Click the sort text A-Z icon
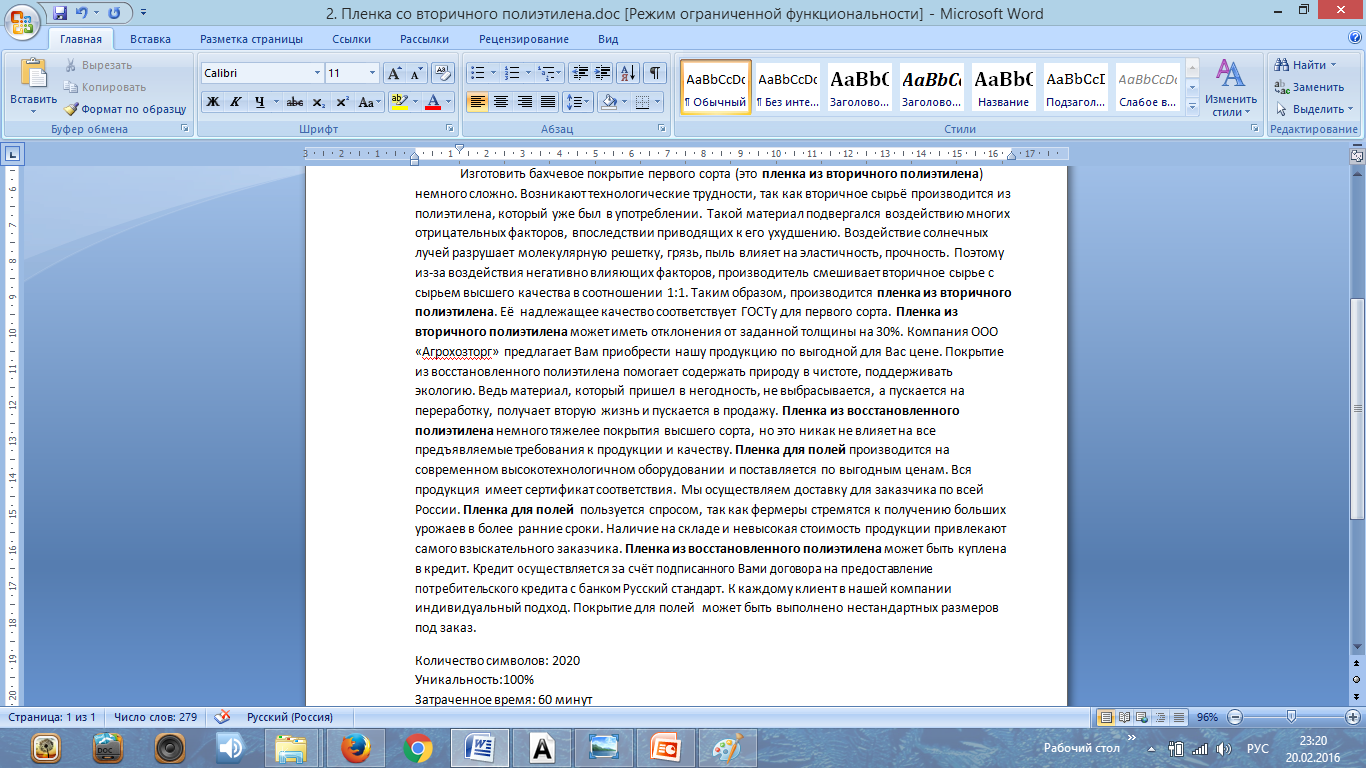The image size is (1366, 768). click(x=628, y=73)
